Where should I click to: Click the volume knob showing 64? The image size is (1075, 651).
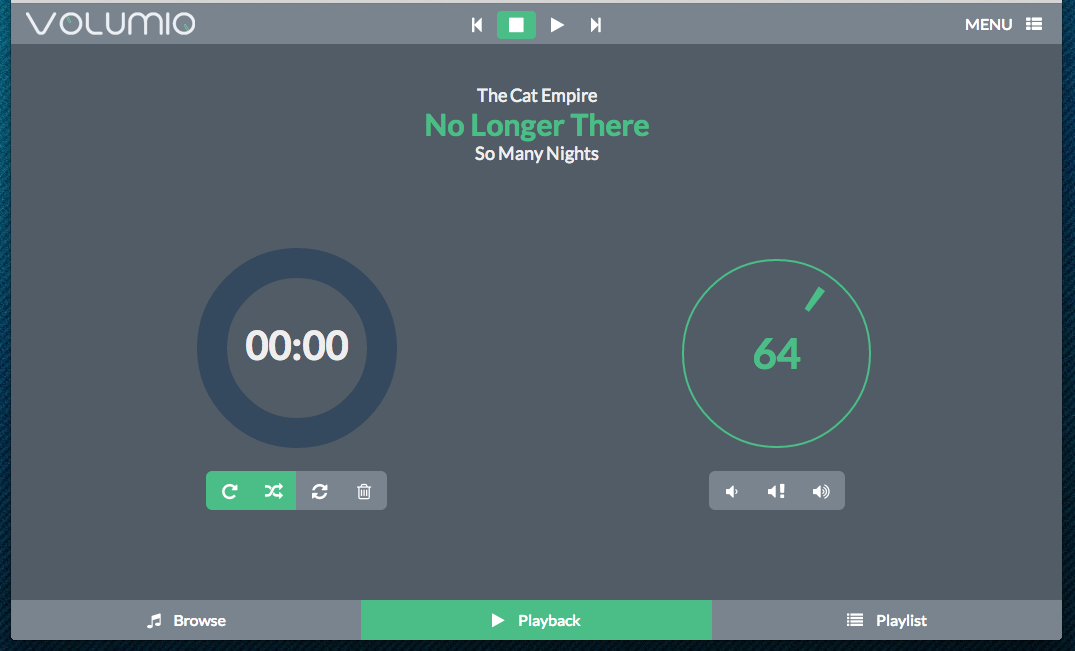tap(776, 354)
